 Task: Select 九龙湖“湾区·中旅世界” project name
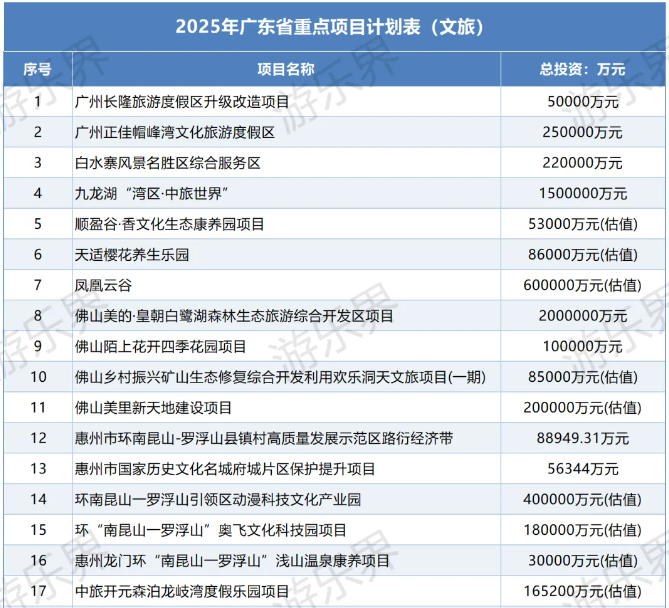pyautogui.click(x=151, y=194)
